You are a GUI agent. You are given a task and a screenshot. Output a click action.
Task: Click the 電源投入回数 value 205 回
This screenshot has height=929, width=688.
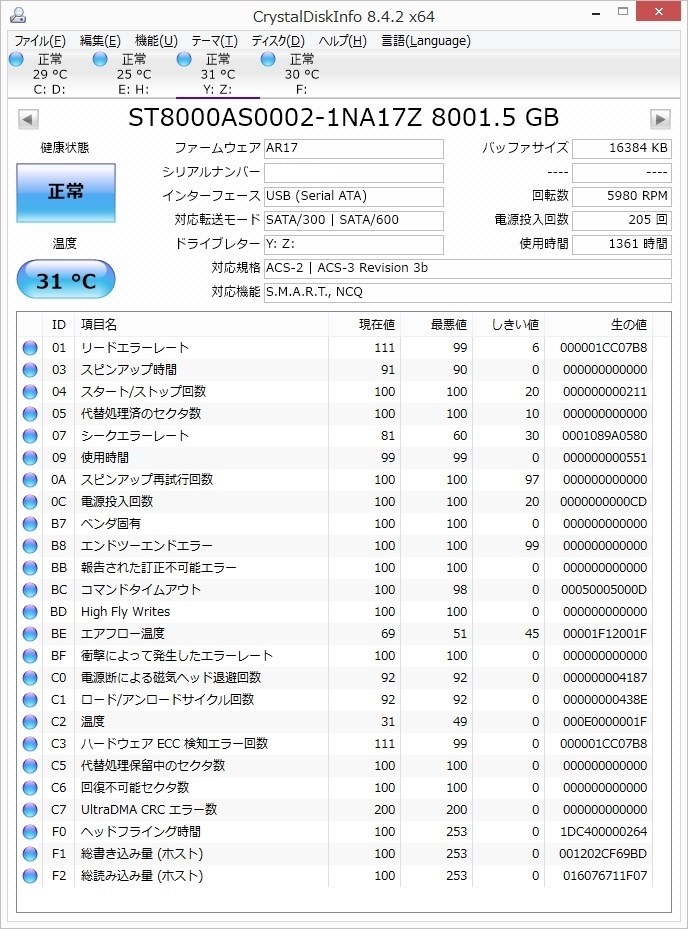(x=622, y=220)
